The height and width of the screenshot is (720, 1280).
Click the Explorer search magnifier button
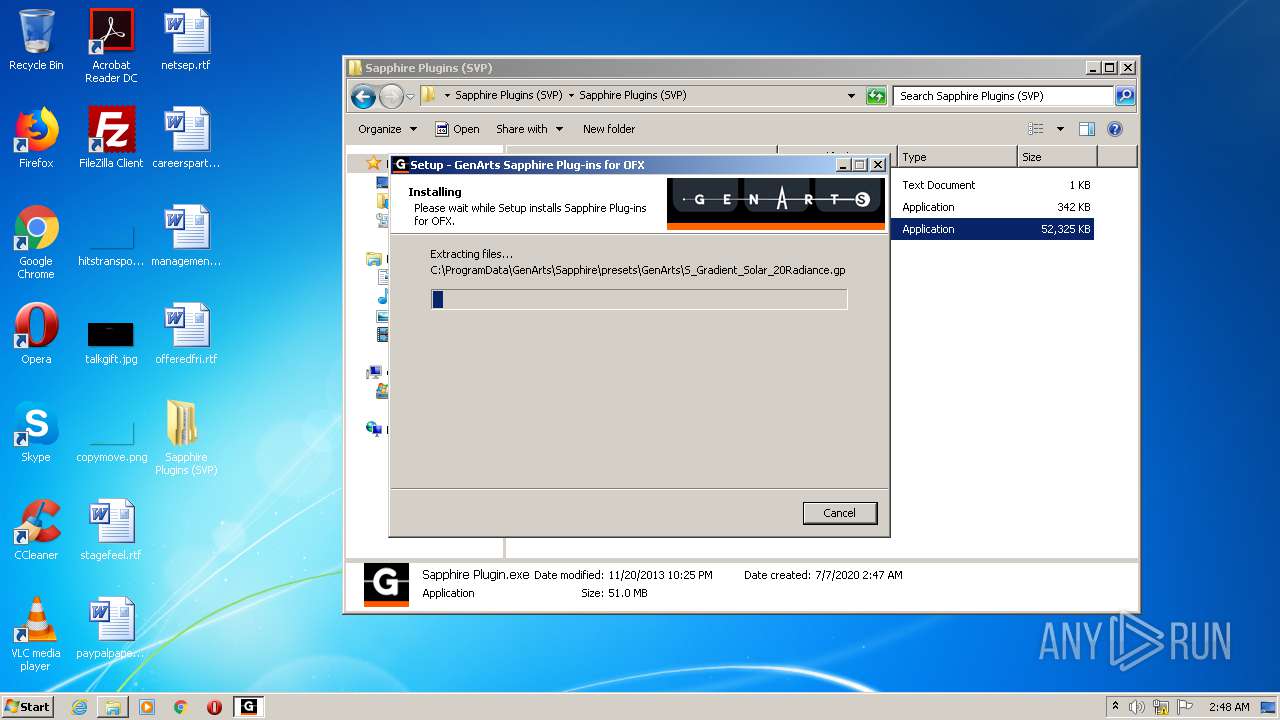pos(1125,96)
